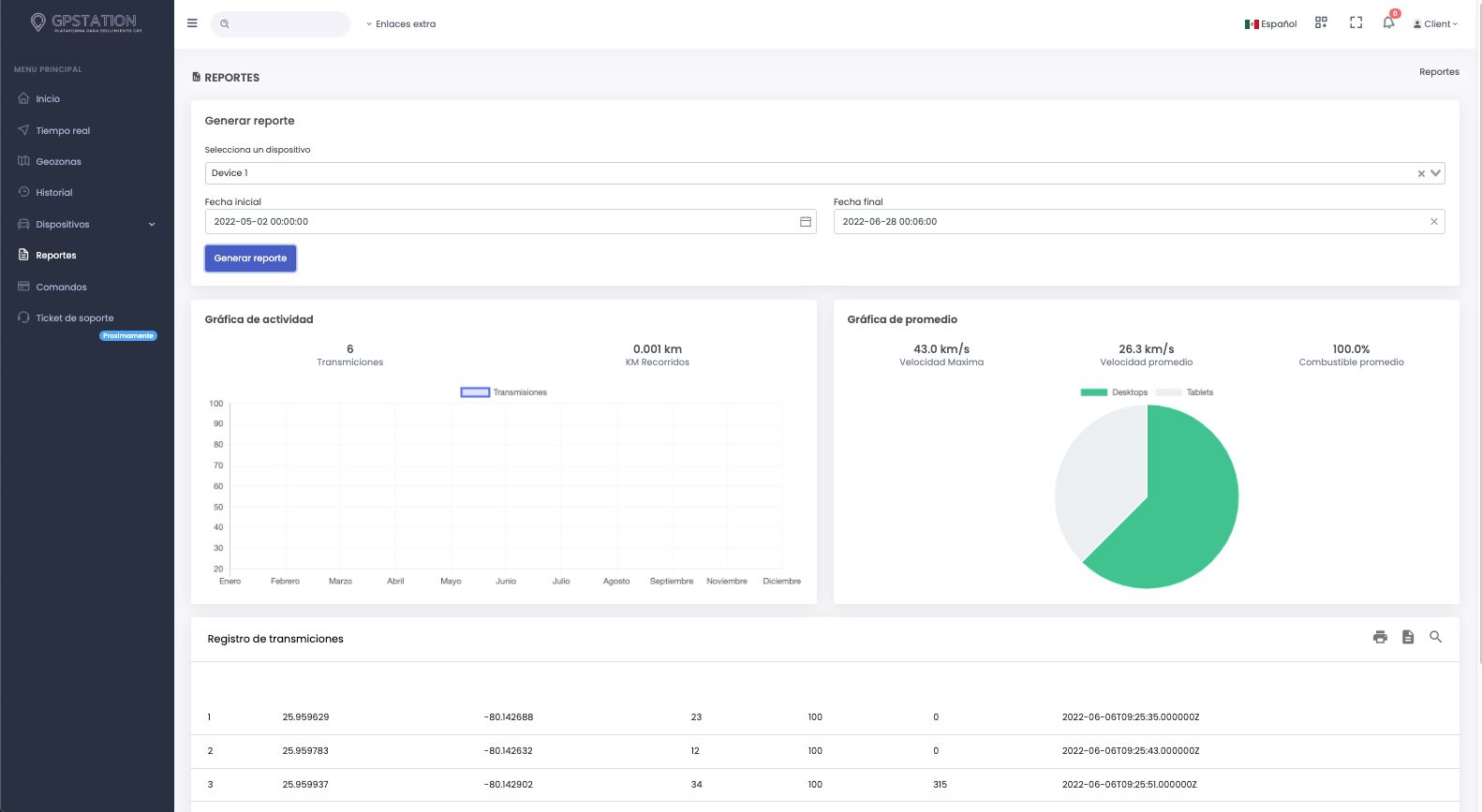The height and width of the screenshot is (812, 1482).
Task: Toggle the Transmisiones legend in activity chart
Action: pyautogui.click(x=504, y=392)
